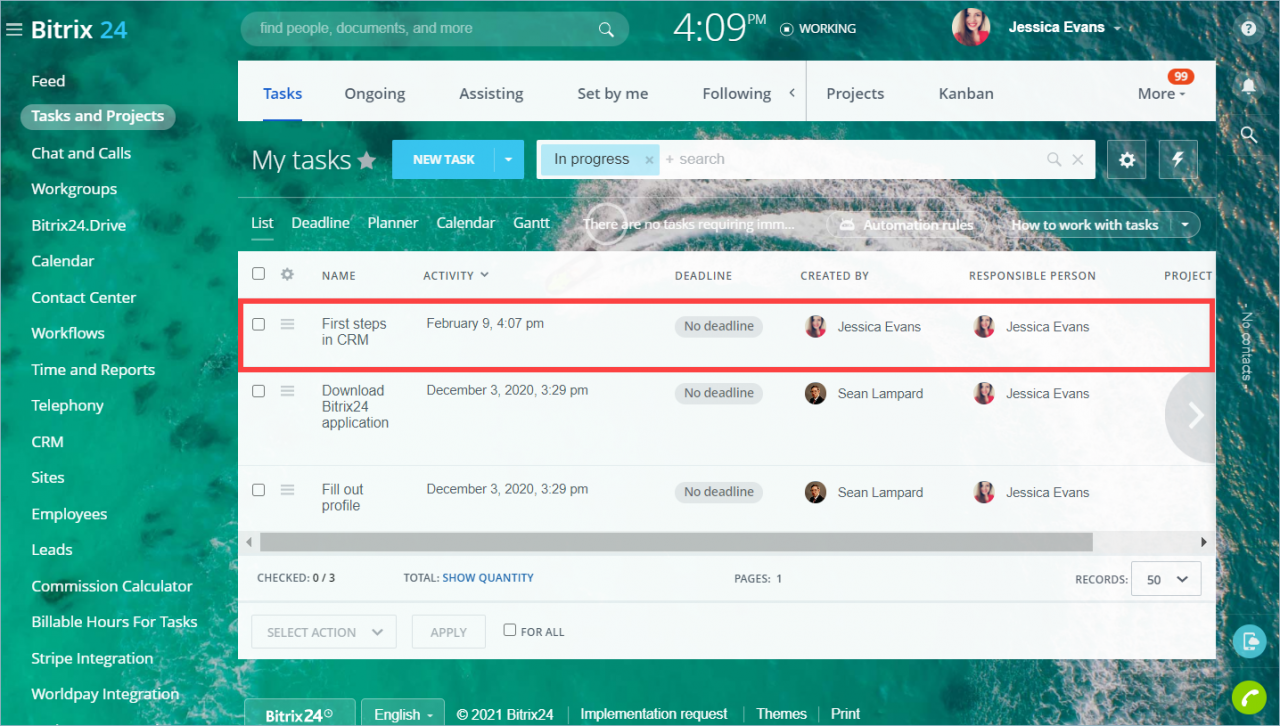The width and height of the screenshot is (1280, 726).
Task: Sort by Activity column header
Action: [456, 275]
